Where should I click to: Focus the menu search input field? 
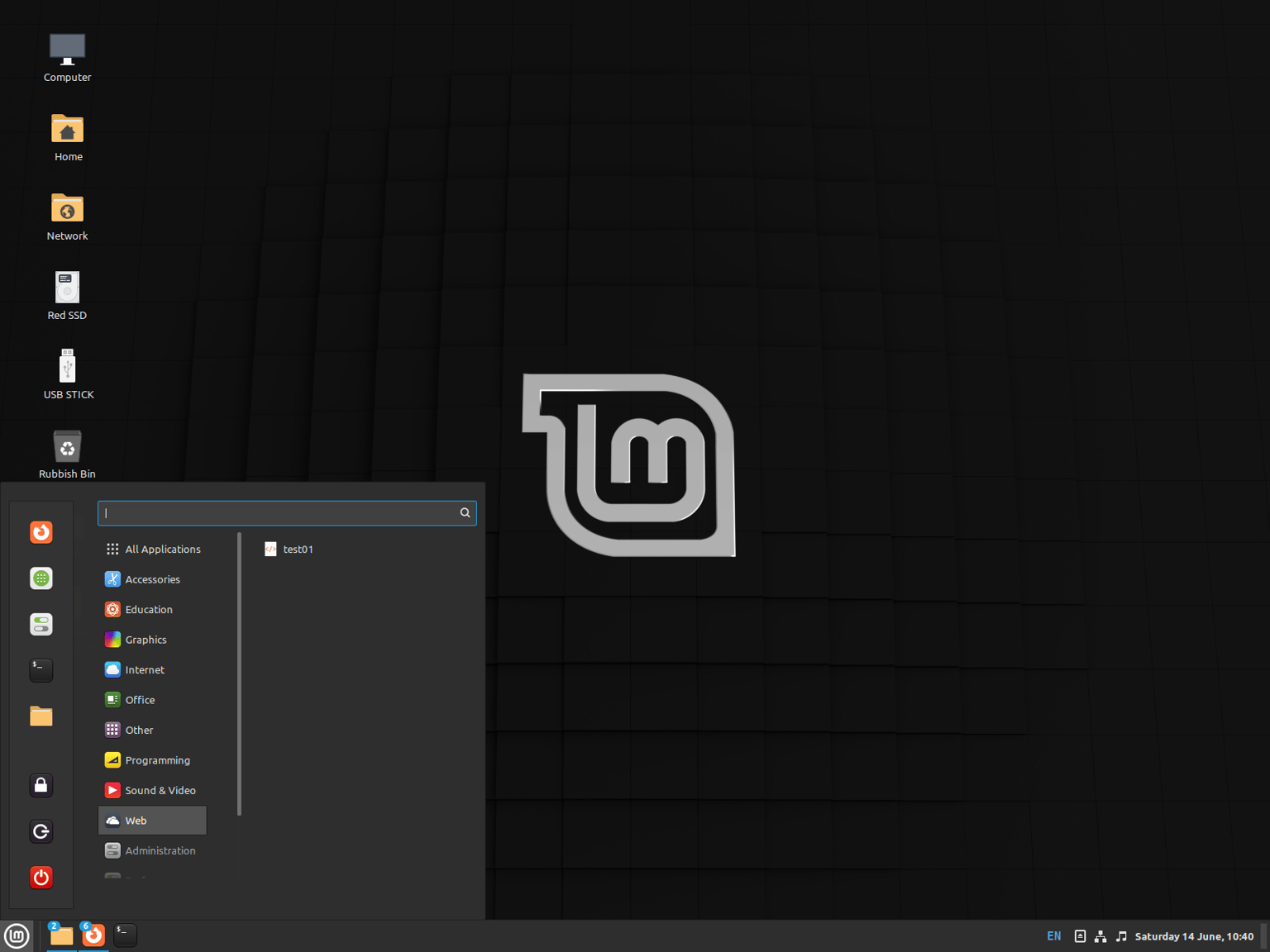tap(287, 513)
